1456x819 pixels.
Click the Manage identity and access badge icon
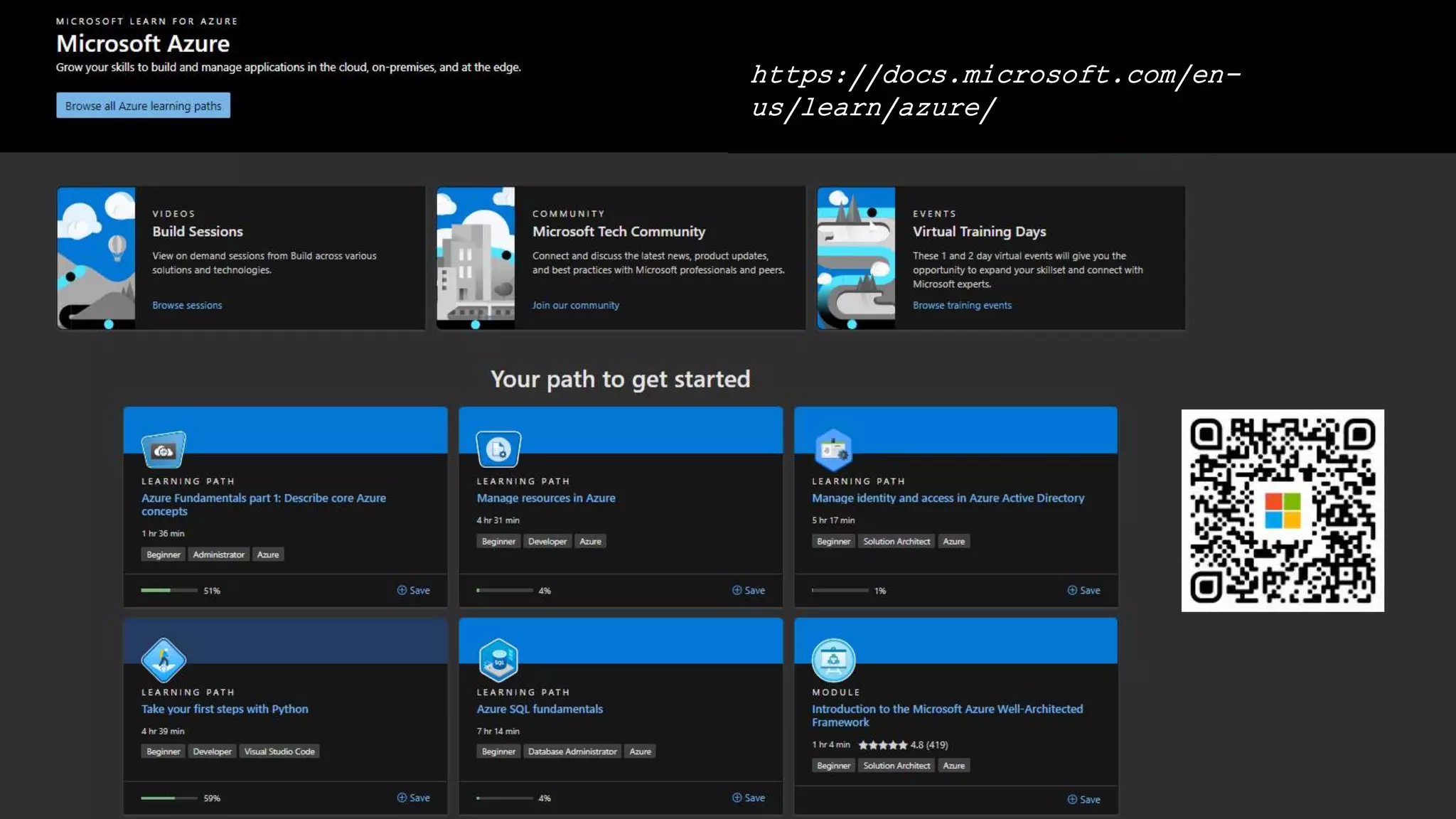tap(833, 449)
